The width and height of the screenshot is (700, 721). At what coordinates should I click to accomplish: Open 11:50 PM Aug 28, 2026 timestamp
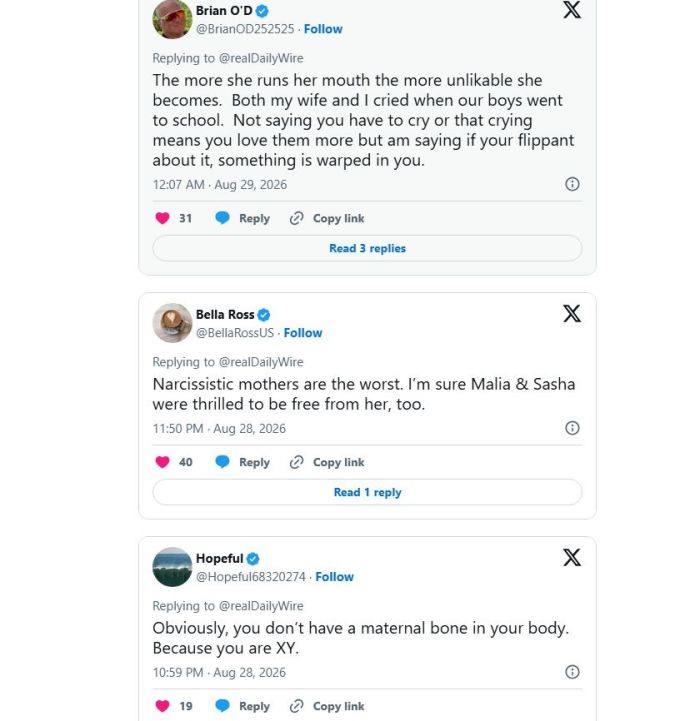[219, 429]
